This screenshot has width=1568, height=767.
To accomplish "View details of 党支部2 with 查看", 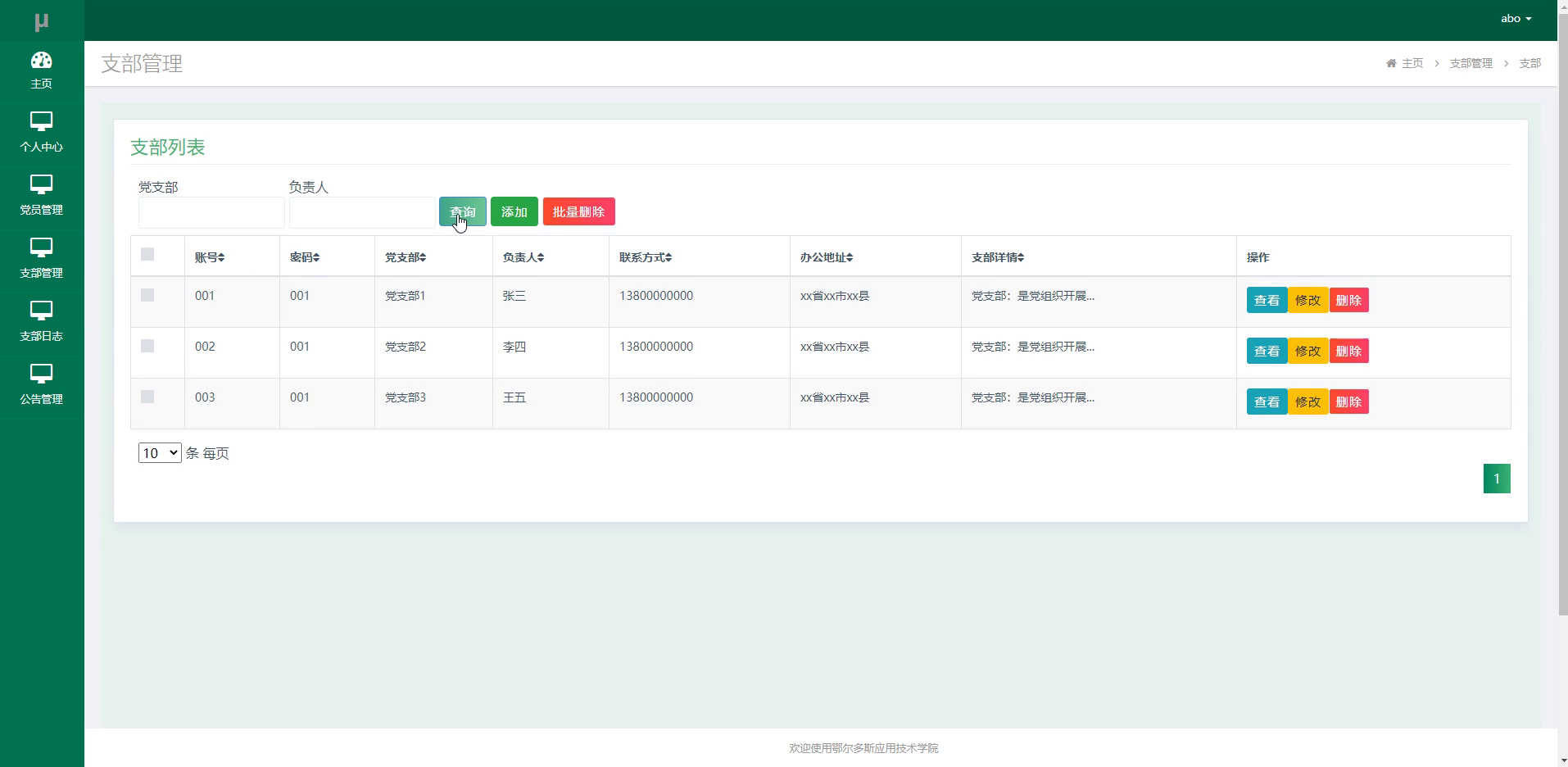I will 1267,351.
